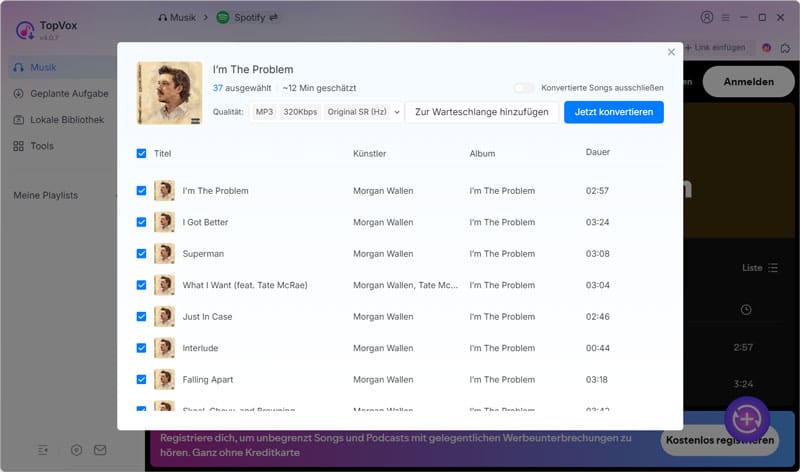The height and width of the screenshot is (472, 800).
Task: Click the Künstler column header
Action: click(369, 154)
